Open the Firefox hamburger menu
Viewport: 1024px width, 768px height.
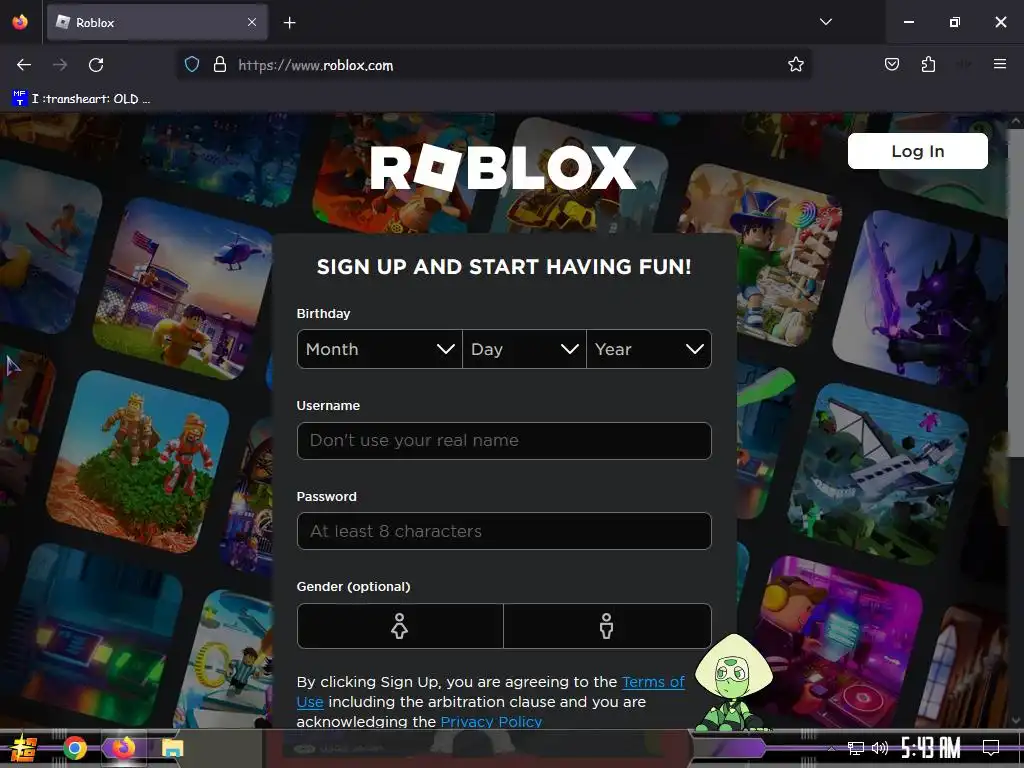click(x=999, y=64)
